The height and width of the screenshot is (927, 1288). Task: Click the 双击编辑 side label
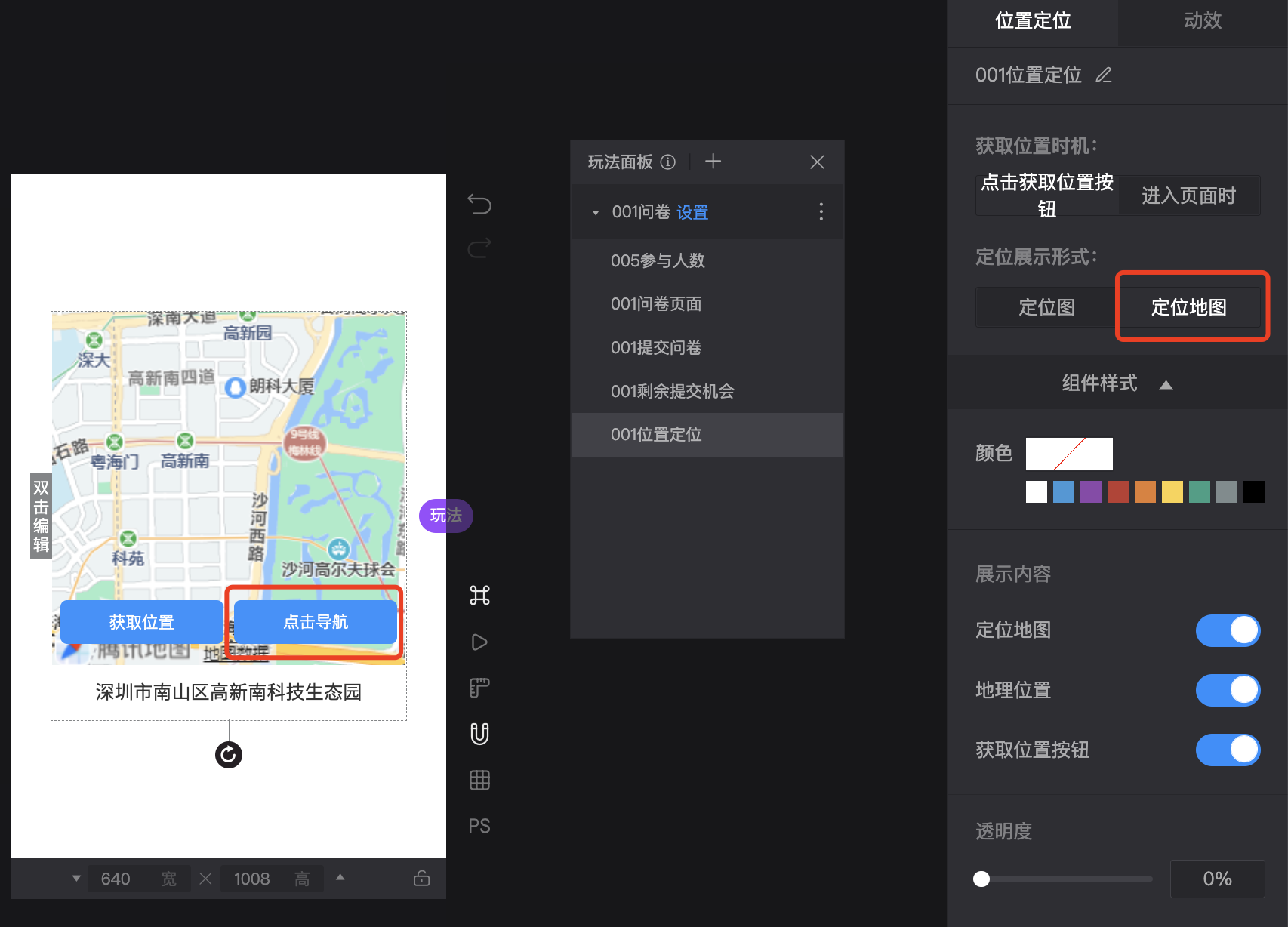41,516
